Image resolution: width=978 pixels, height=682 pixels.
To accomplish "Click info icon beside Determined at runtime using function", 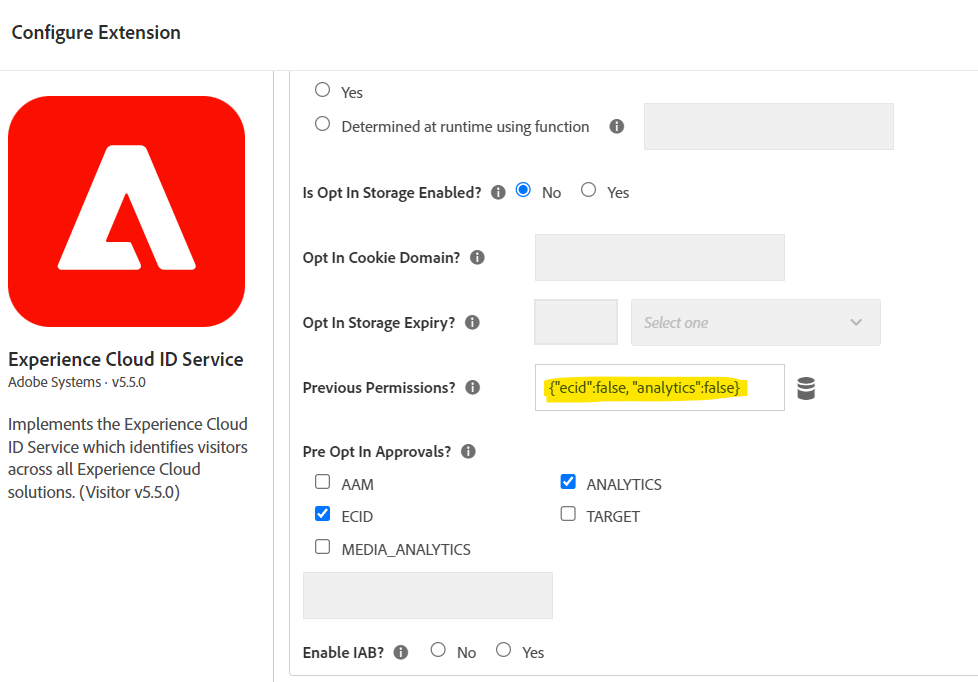I will [616, 126].
